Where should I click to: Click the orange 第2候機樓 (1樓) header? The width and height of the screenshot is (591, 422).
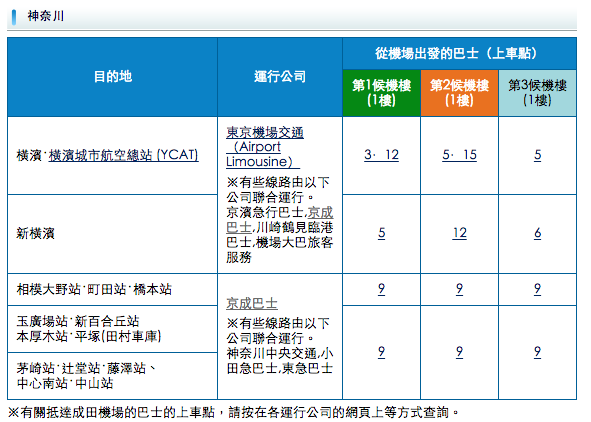459,93
